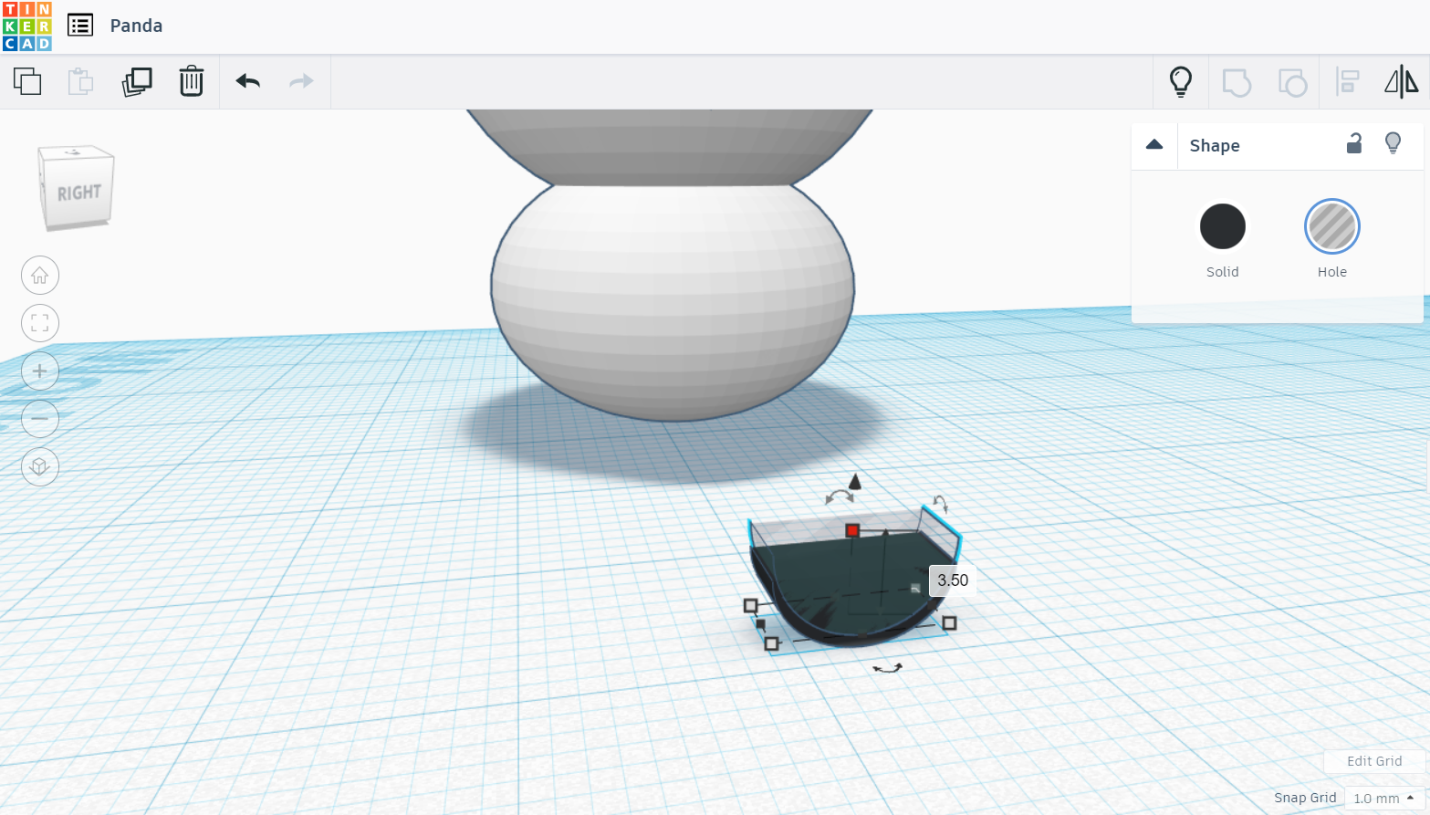The image size is (1430, 815).
Task: Redo the last action
Action: (302, 81)
